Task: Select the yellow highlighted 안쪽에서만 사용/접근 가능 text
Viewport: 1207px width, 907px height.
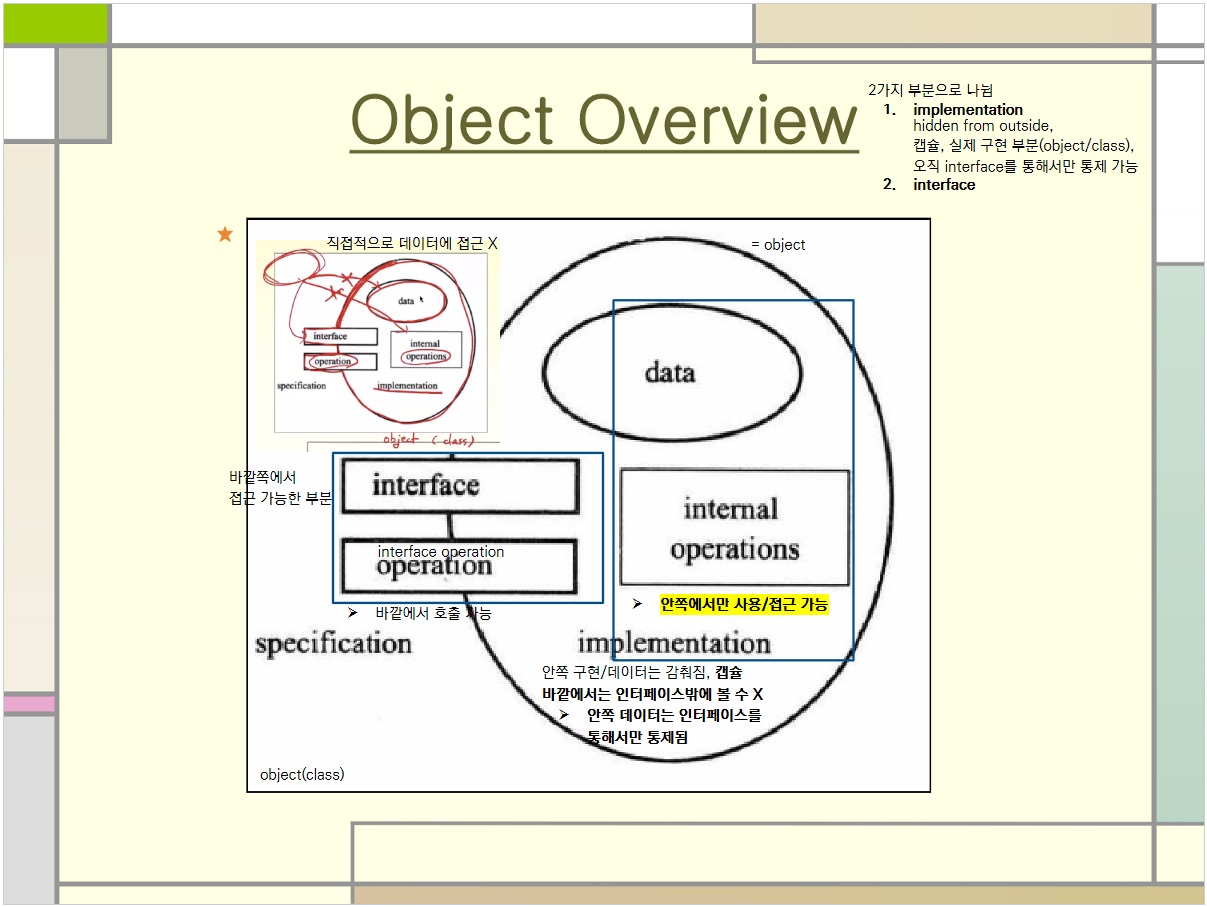Action: coord(743,604)
